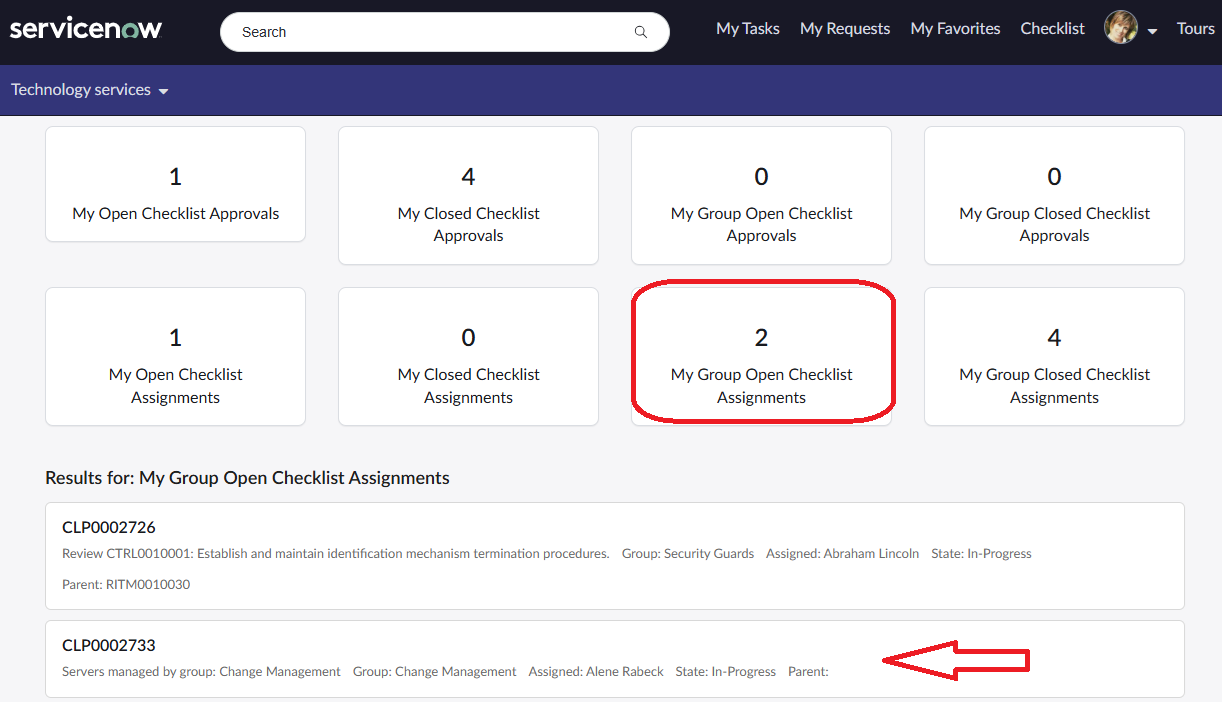The image size is (1222, 702).
Task: Open the My Open Checklist Approvals card
Action: 175,184
